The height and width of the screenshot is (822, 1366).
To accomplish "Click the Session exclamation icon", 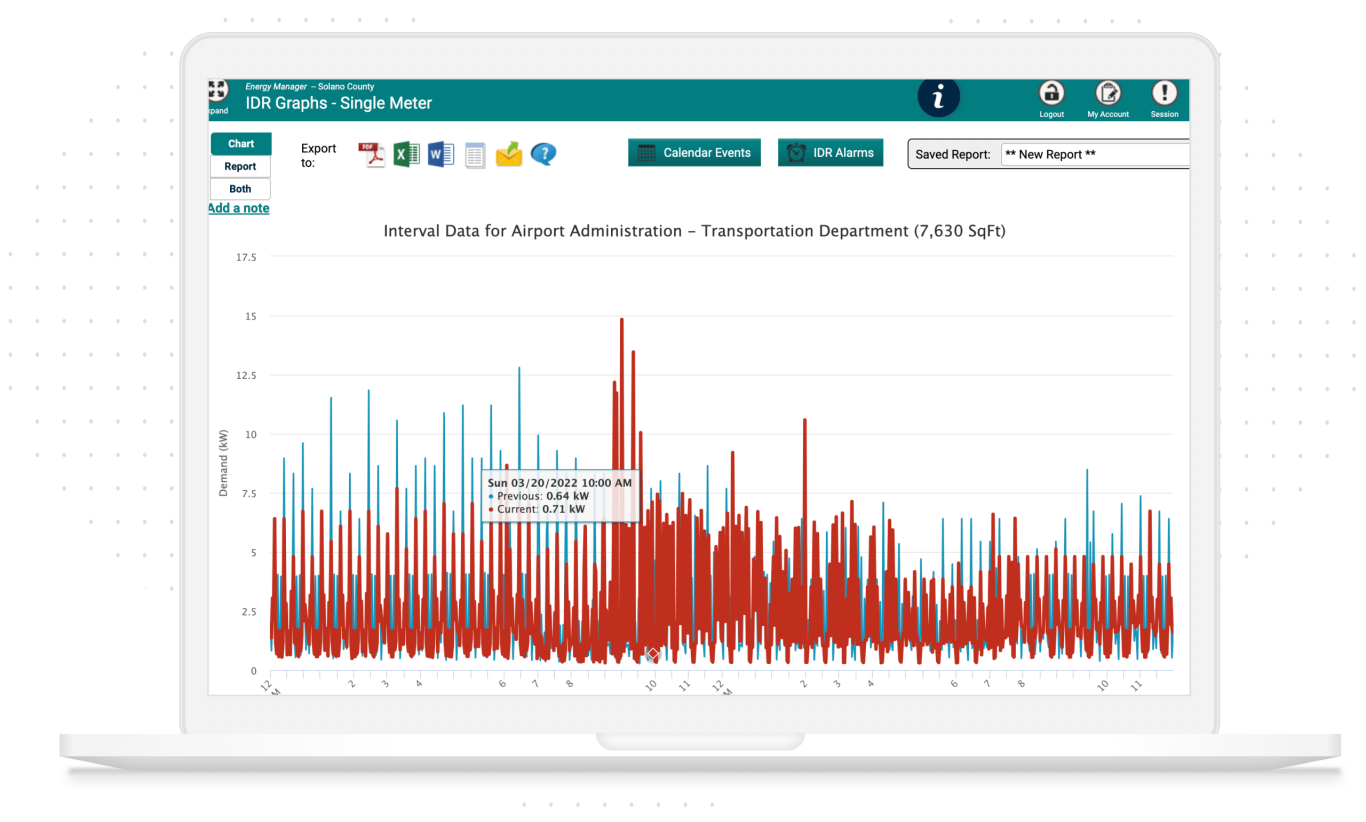I will point(1164,93).
